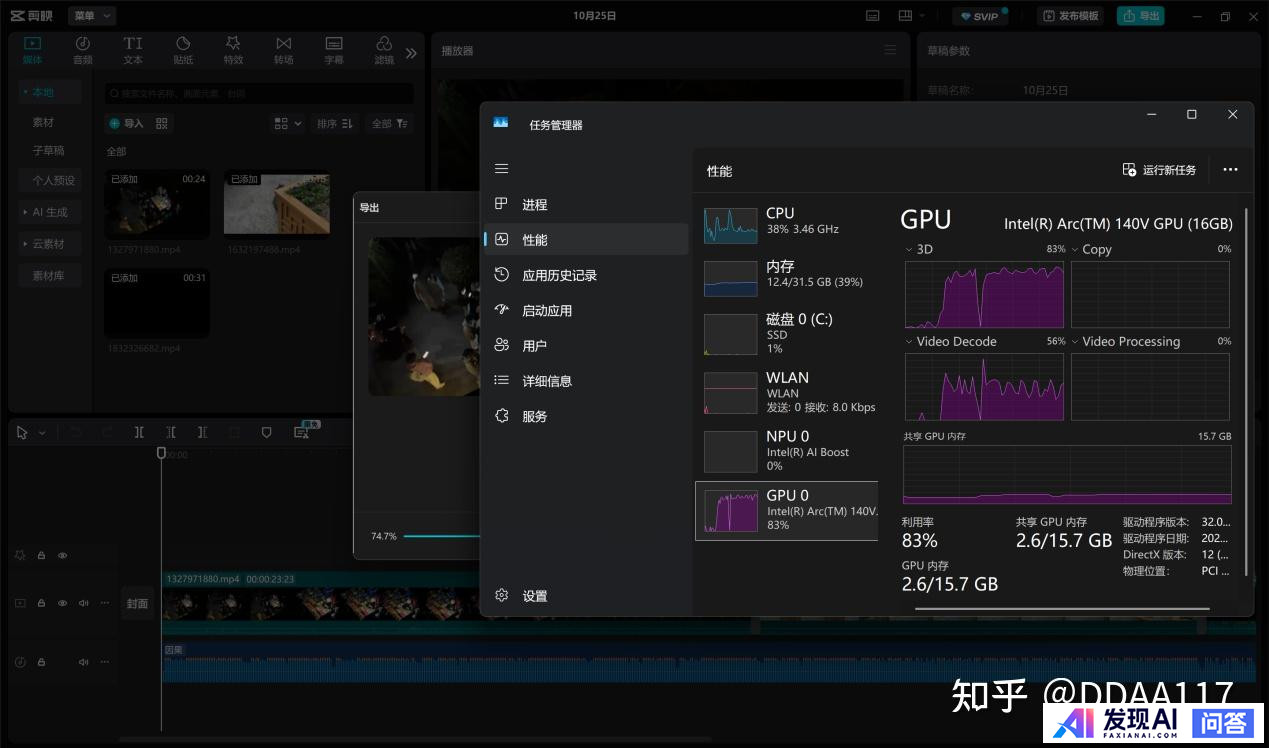Viewport: 1269px width, 748px height.
Task: Open 进程 processes page in Task Manager
Action: [586, 204]
